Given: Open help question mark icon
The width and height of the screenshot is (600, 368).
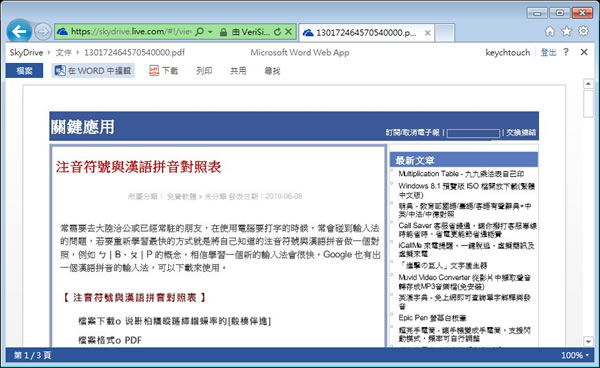Looking at the screenshot, I should click(x=566, y=52).
